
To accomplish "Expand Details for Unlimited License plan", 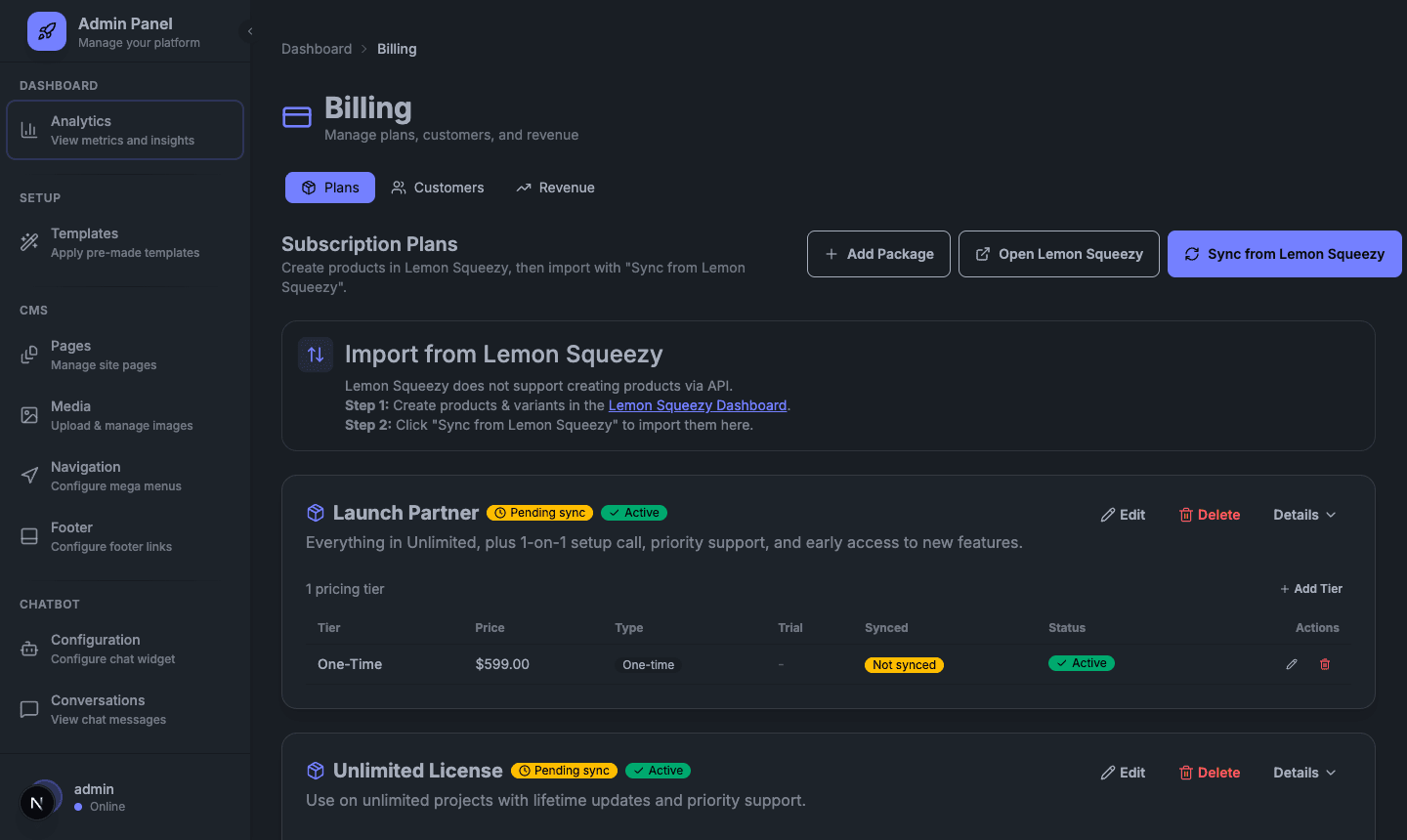I will (x=1303, y=772).
